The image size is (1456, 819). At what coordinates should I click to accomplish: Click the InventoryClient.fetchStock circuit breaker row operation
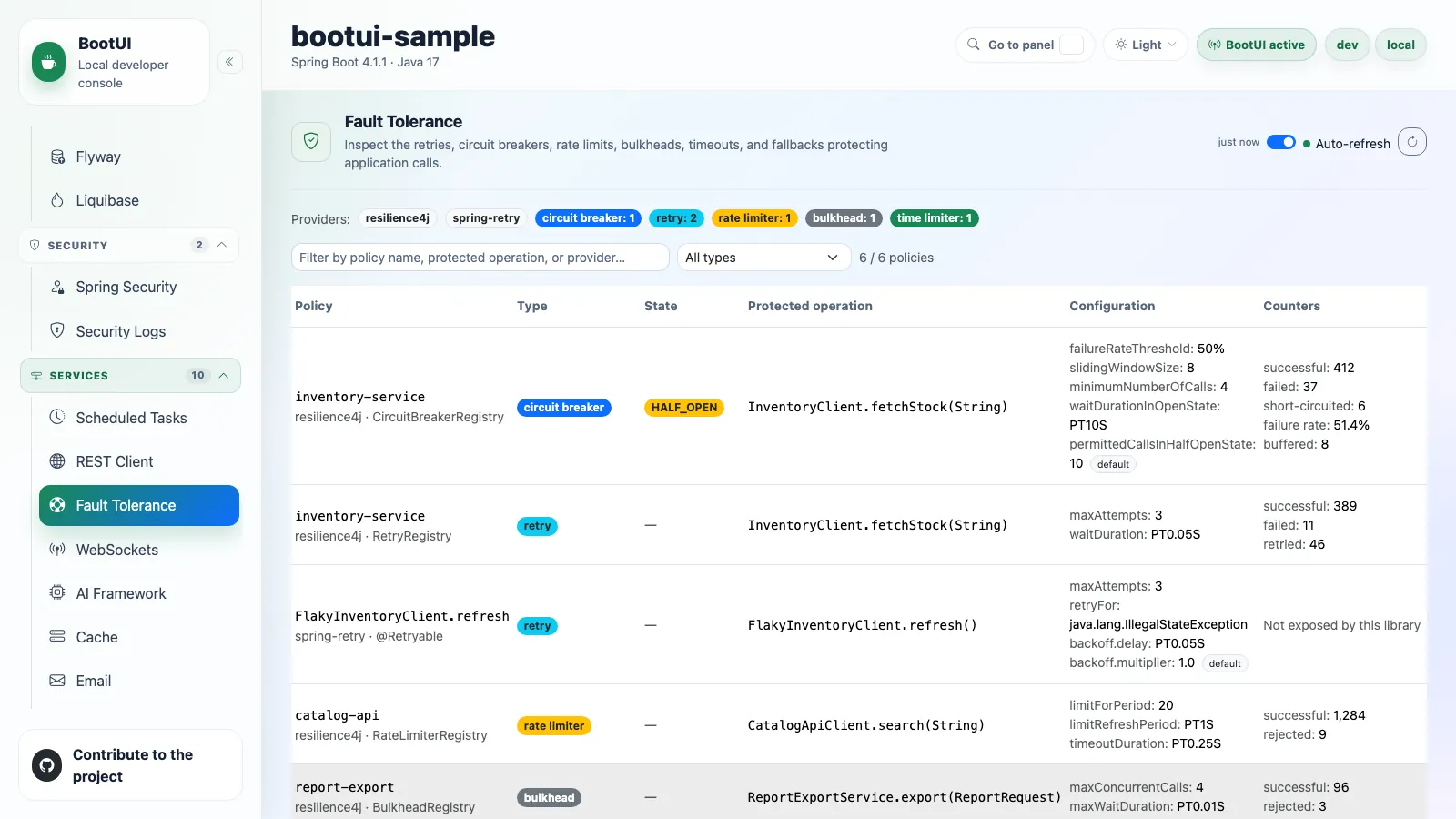tap(877, 407)
